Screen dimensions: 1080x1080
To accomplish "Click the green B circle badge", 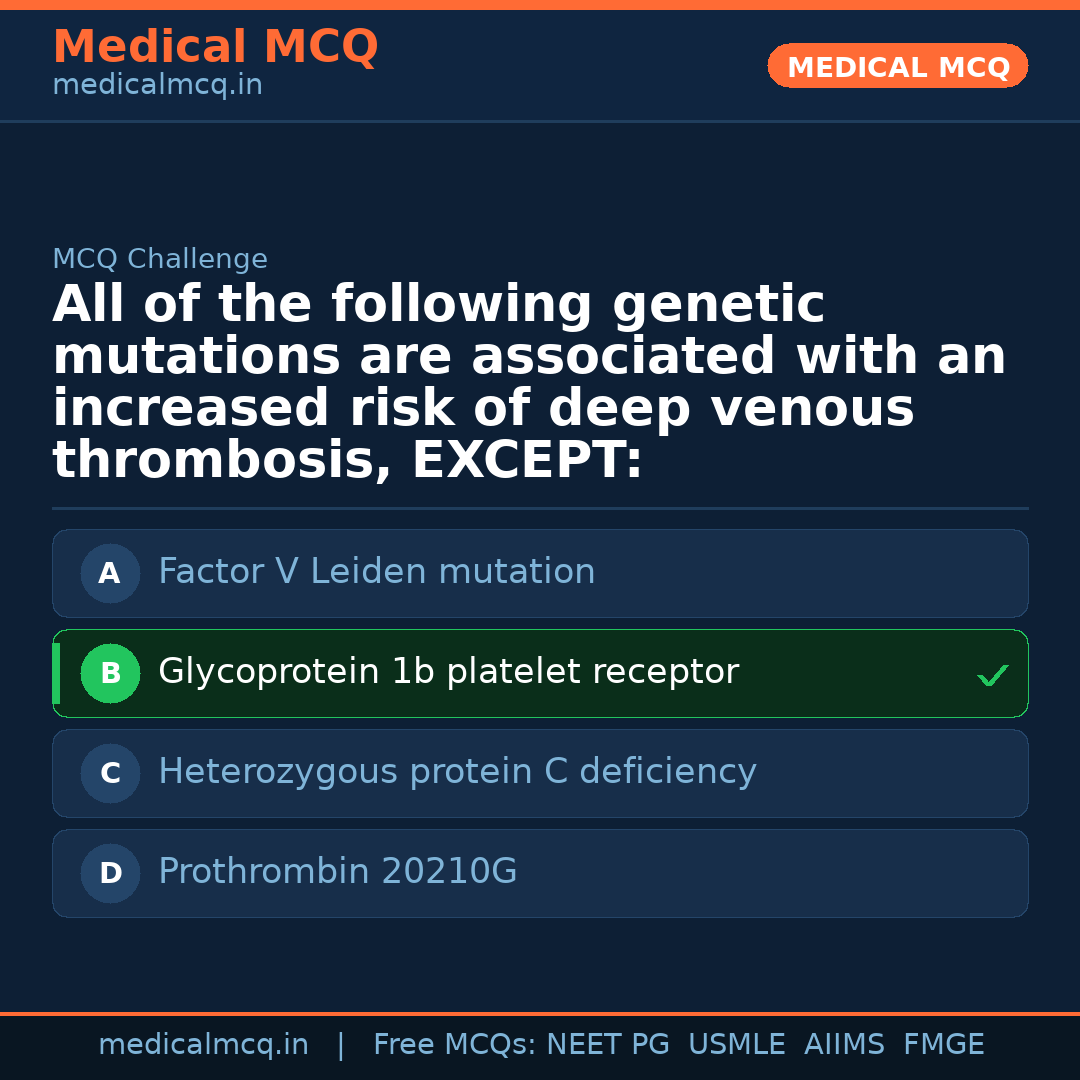I will [110, 674].
